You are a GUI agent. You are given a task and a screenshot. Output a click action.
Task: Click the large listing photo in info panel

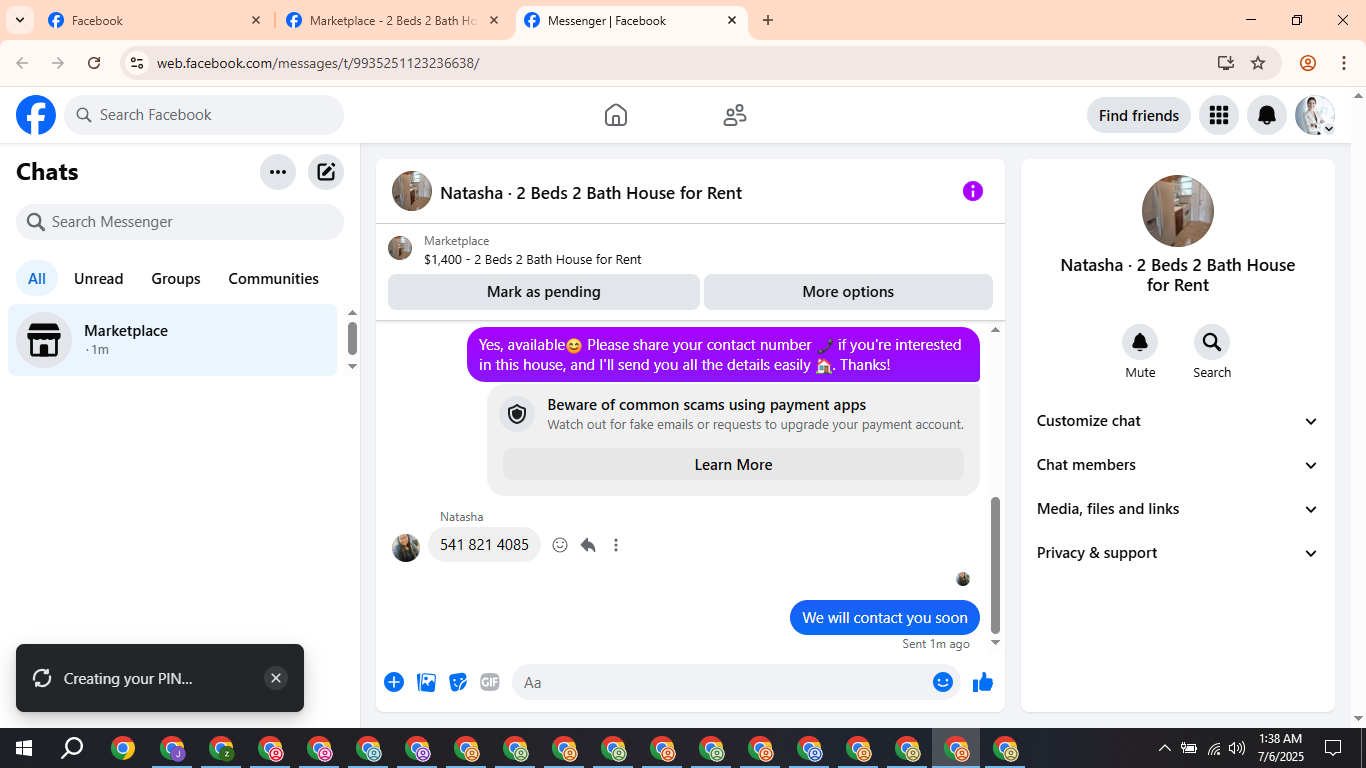[1178, 211]
